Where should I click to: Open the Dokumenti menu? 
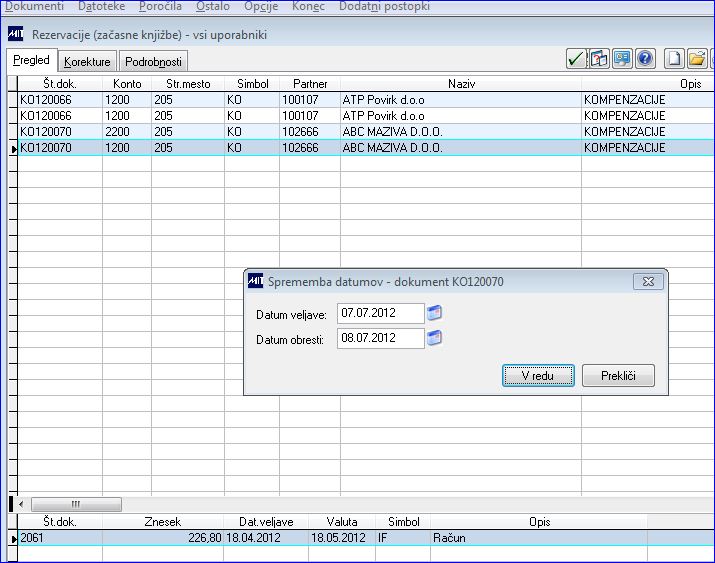tap(34, 6)
